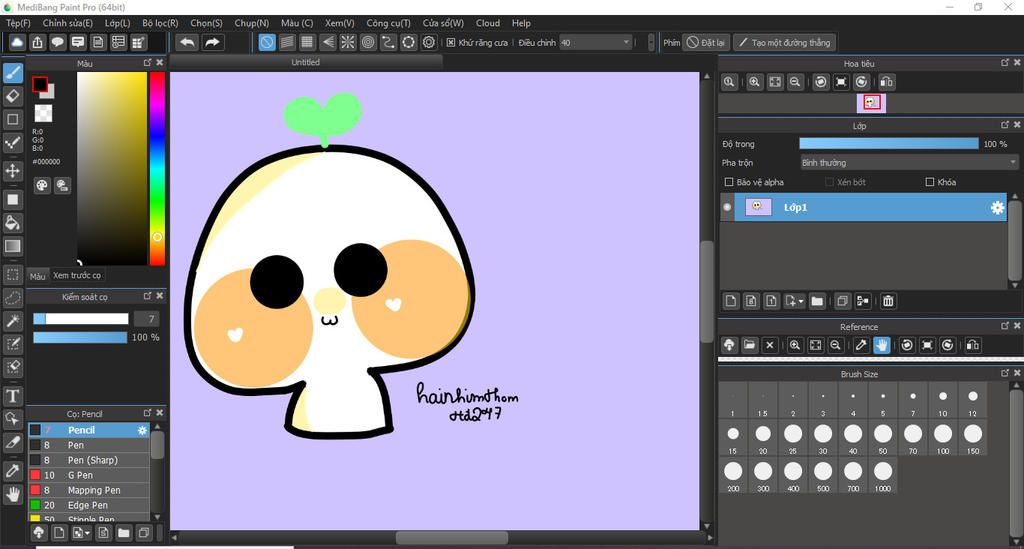This screenshot has width=1024, height=549.
Task: Select the Magic Wand tool
Action: 12,321
